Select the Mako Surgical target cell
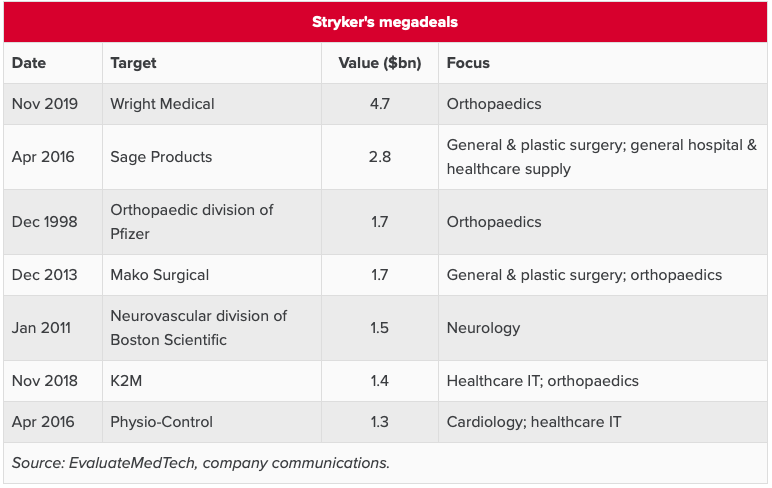Image resolution: width=772 pixels, height=488 pixels. [x=161, y=275]
